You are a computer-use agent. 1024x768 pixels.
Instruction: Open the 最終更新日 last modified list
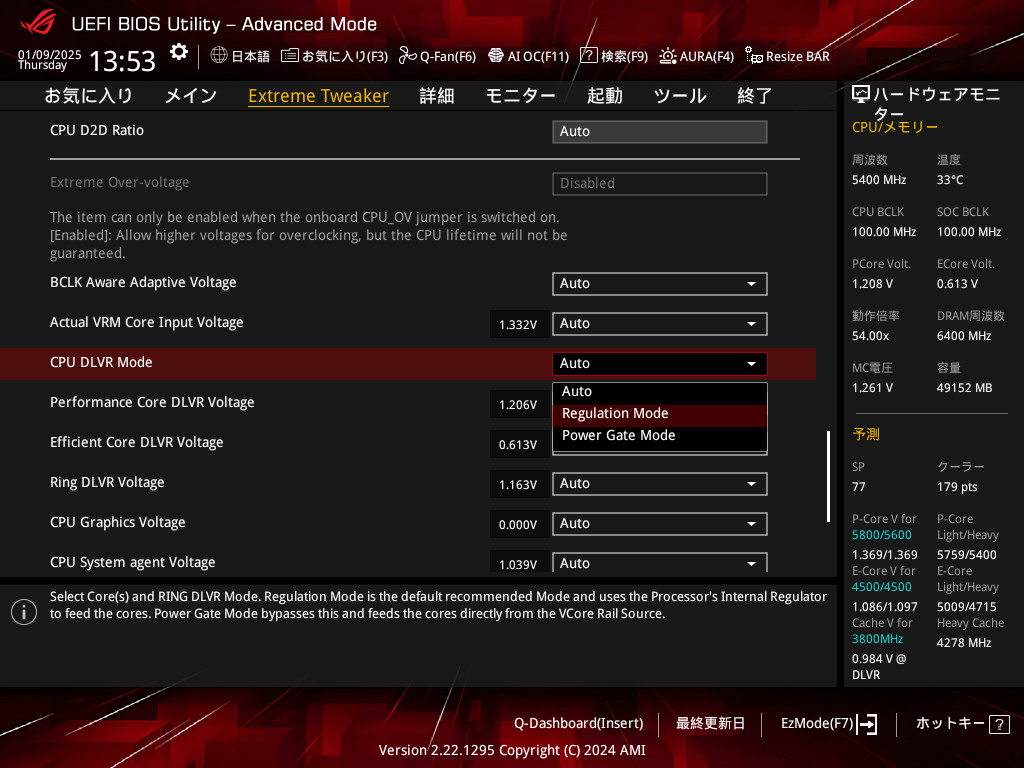[710, 723]
